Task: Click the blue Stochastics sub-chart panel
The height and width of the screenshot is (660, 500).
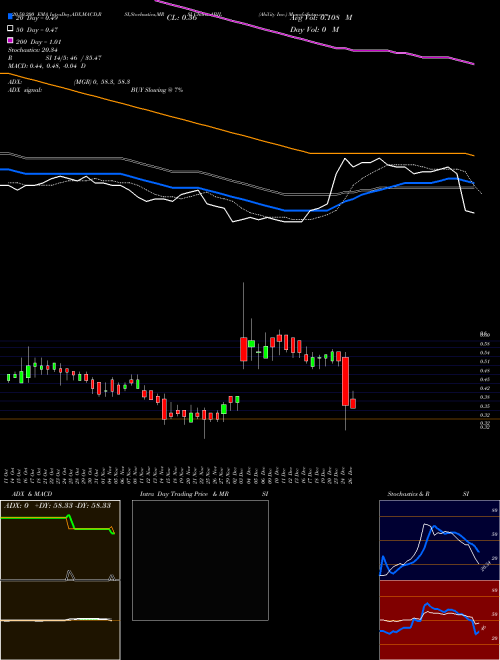Action: point(439,540)
